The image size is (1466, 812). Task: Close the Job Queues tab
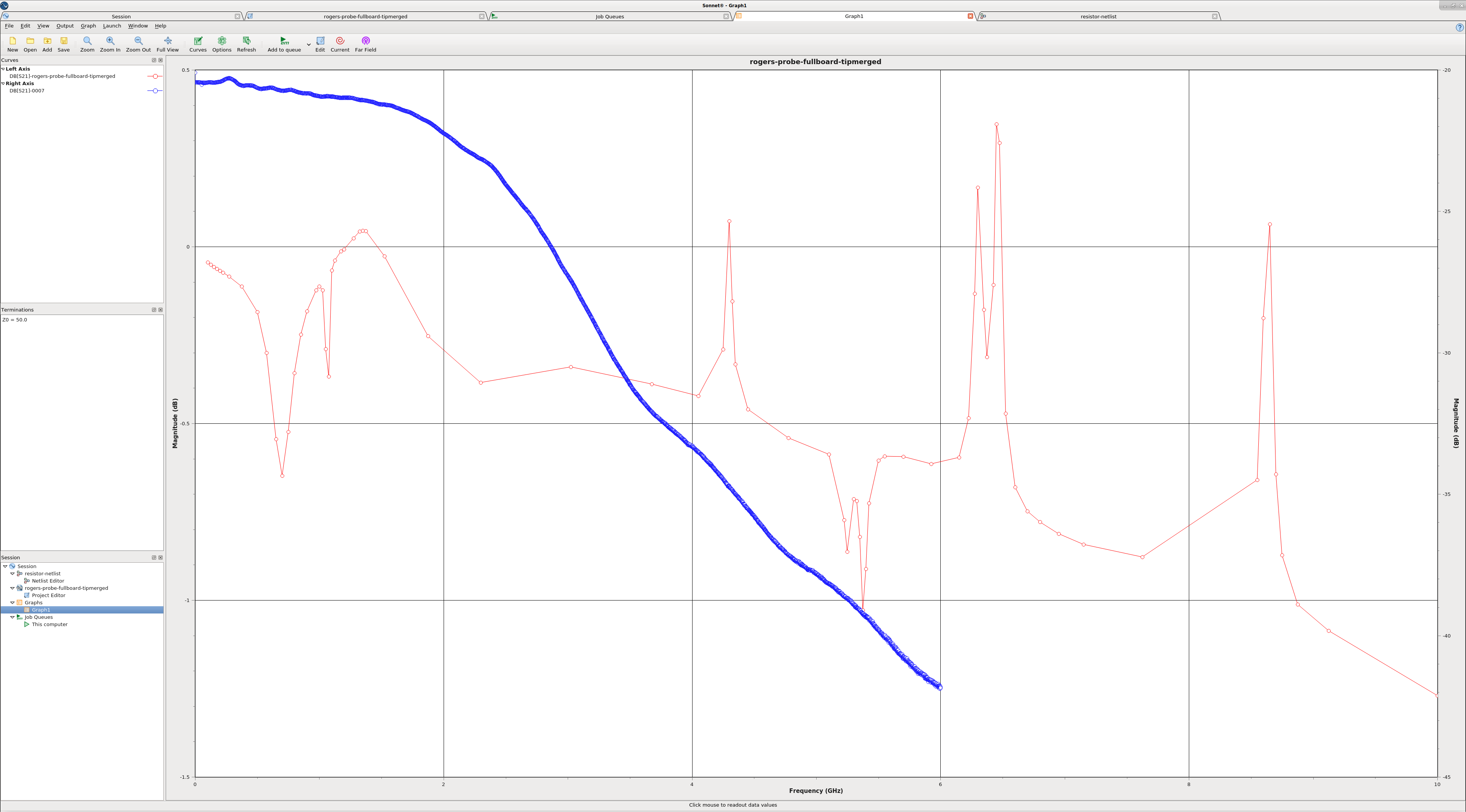click(x=726, y=16)
